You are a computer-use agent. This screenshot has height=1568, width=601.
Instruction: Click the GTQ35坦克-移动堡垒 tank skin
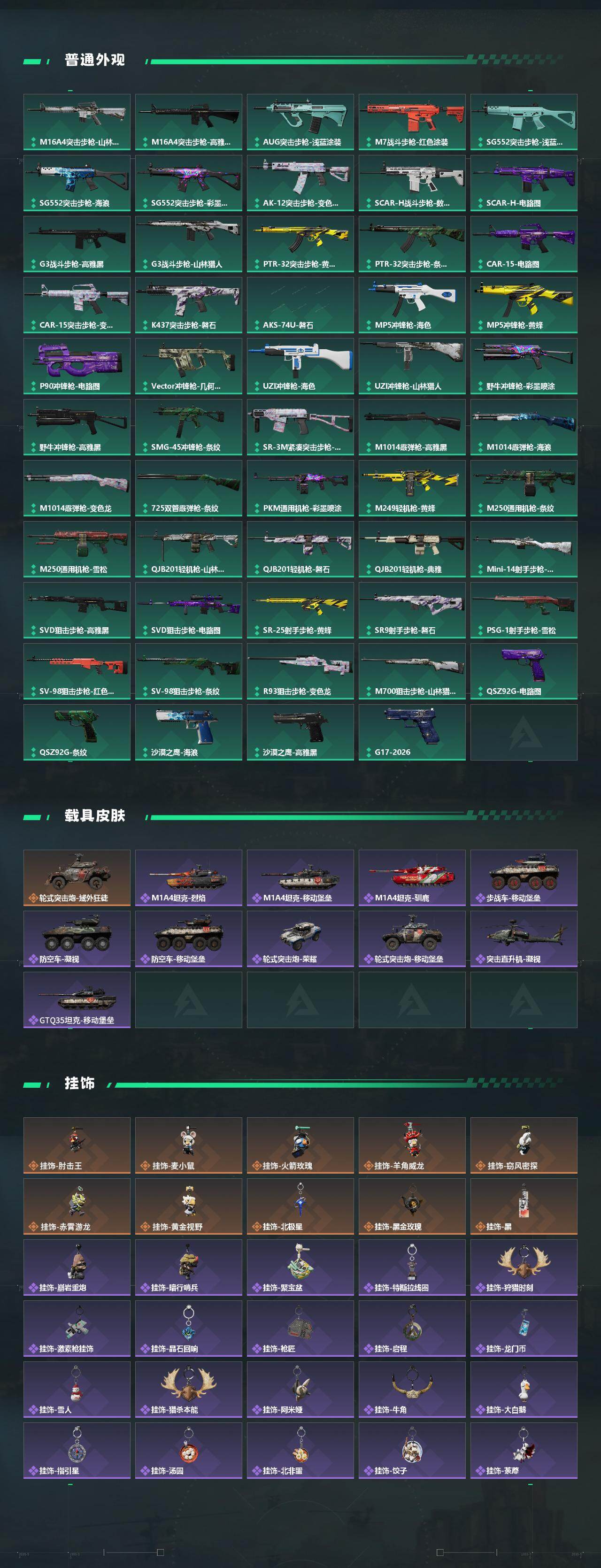pos(77,1000)
